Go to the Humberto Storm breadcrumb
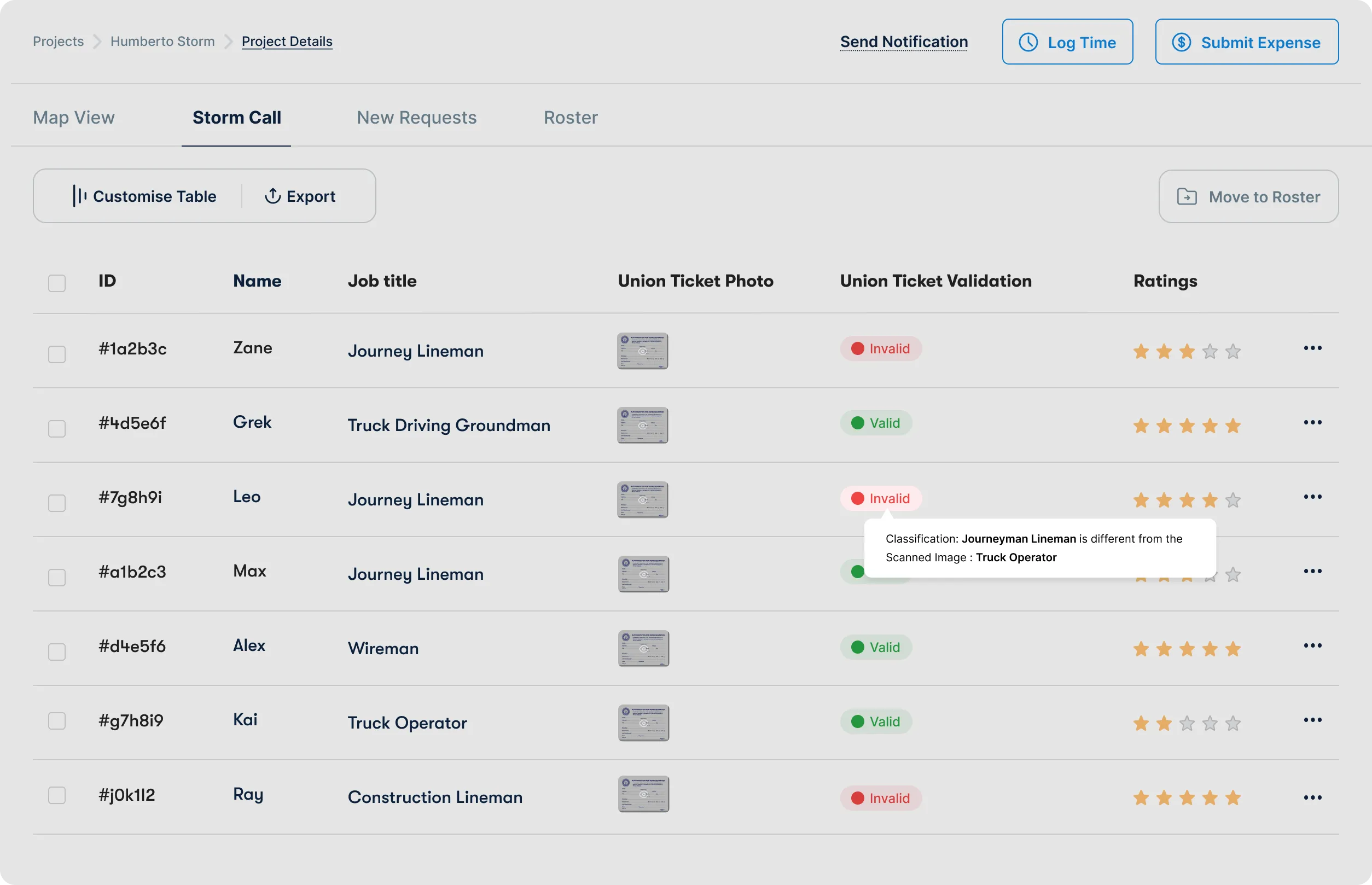 pos(162,42)
